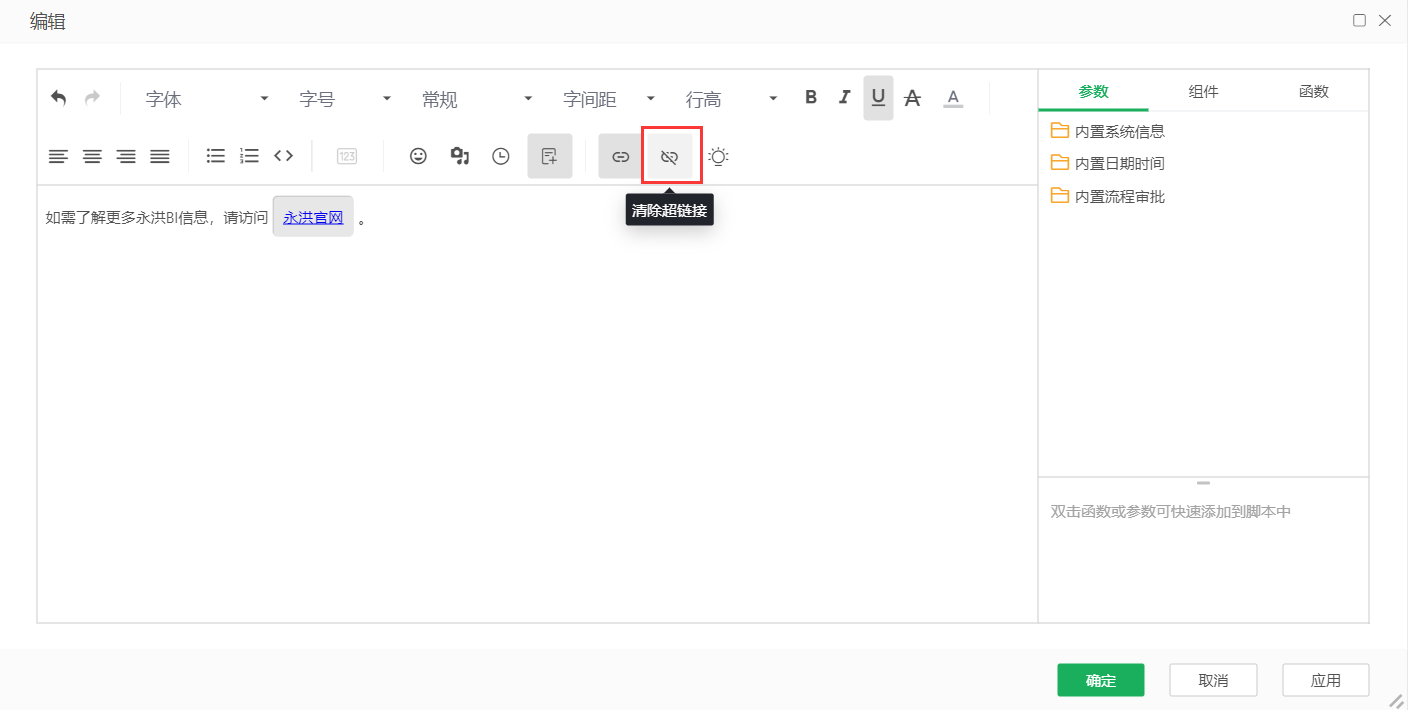This screenshot has height=710, width=1408.
Task: Switch to the 组件 tab
Action: pos(1203,90)
